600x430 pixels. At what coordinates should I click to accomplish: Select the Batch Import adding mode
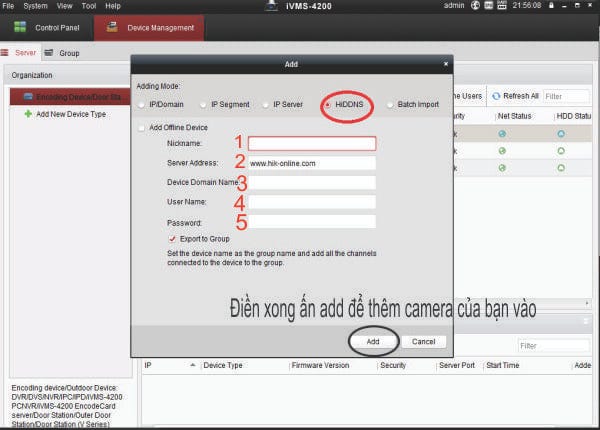click(x=390, y=105)
